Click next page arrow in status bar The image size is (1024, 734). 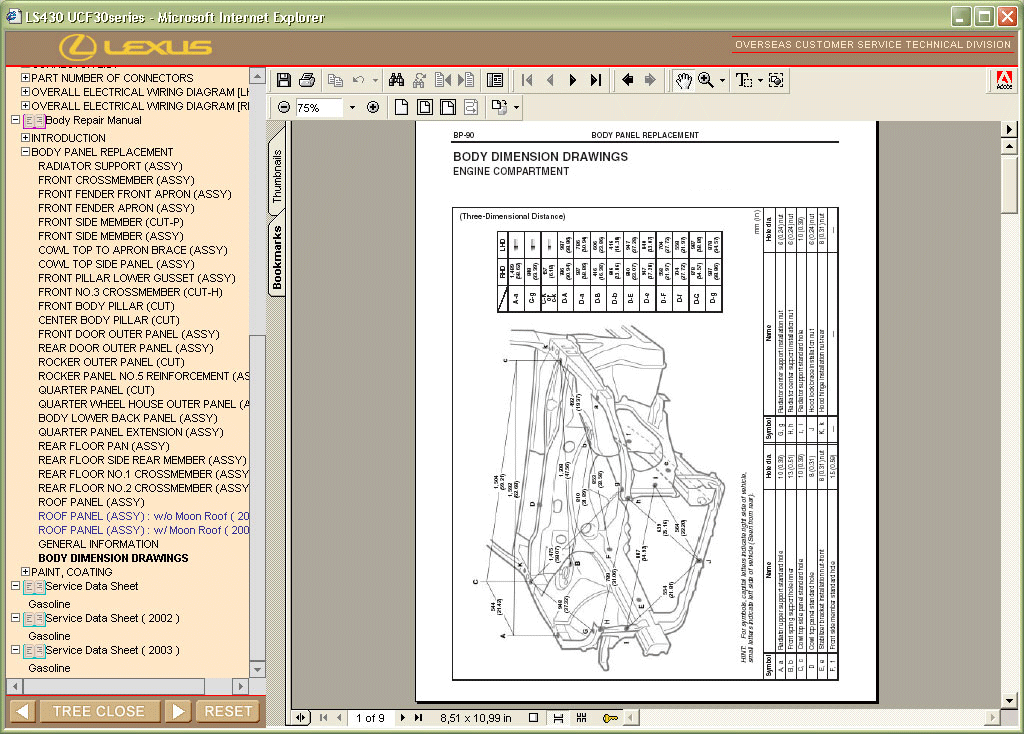coord(402,718)
